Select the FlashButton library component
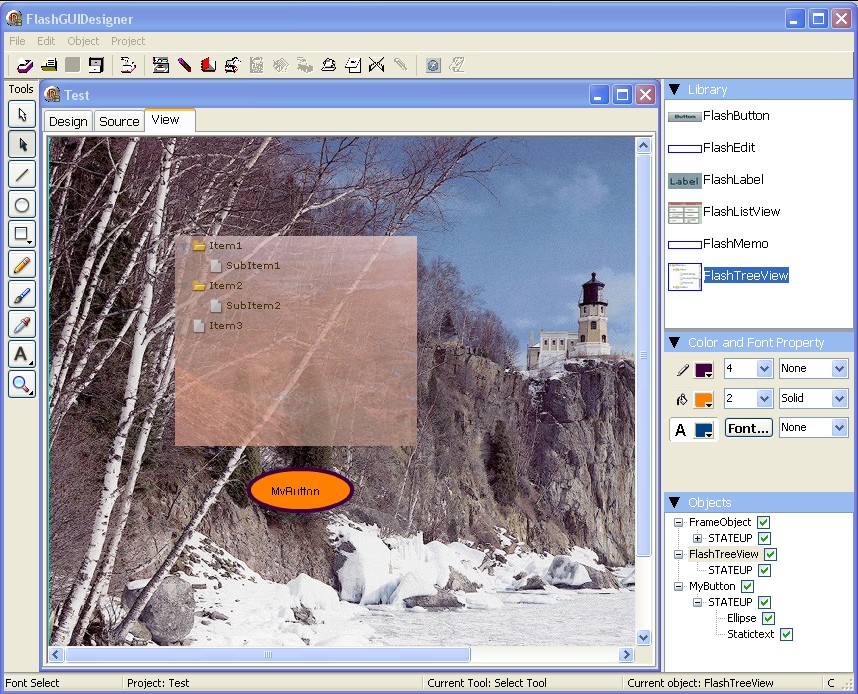Screen dimensions: 858x694 (736, 116)
